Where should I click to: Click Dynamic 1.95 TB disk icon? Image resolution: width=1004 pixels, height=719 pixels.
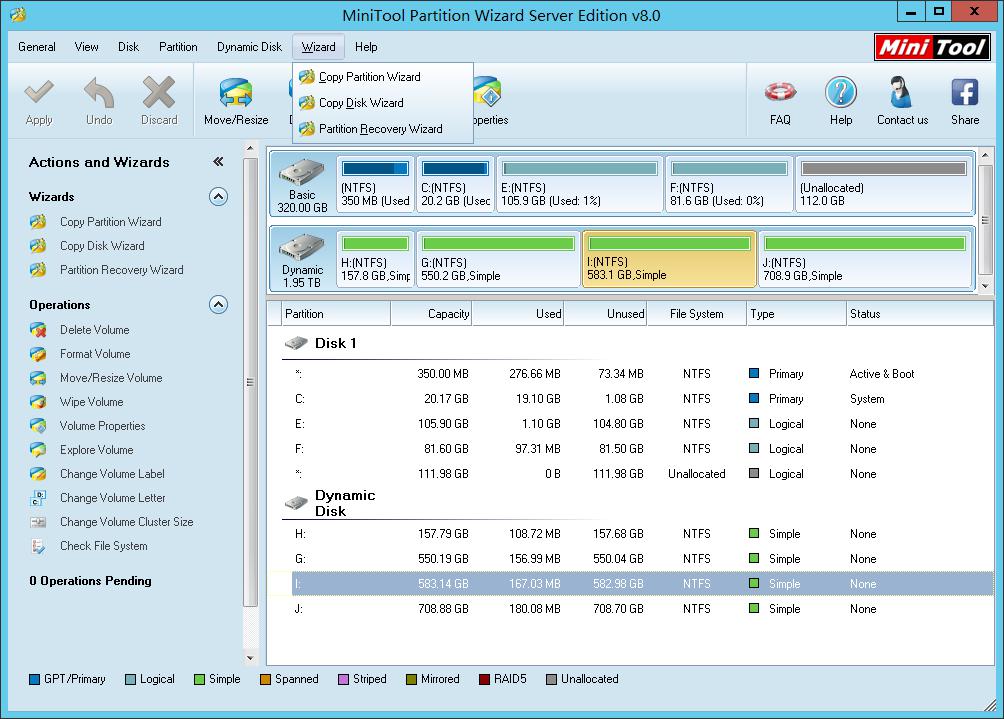[x=302, y=248]
